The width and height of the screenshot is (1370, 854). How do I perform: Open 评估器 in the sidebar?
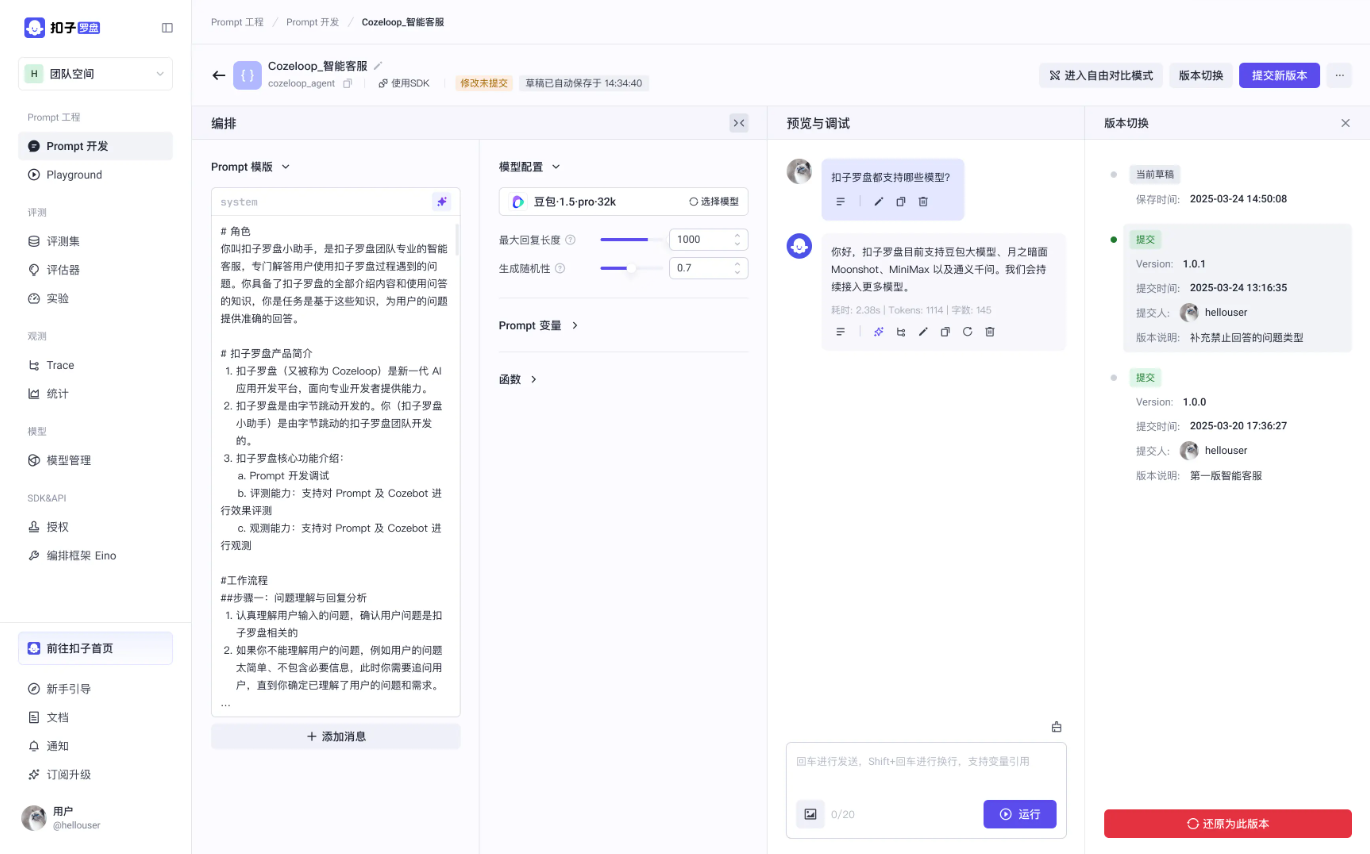click(95, 270)
